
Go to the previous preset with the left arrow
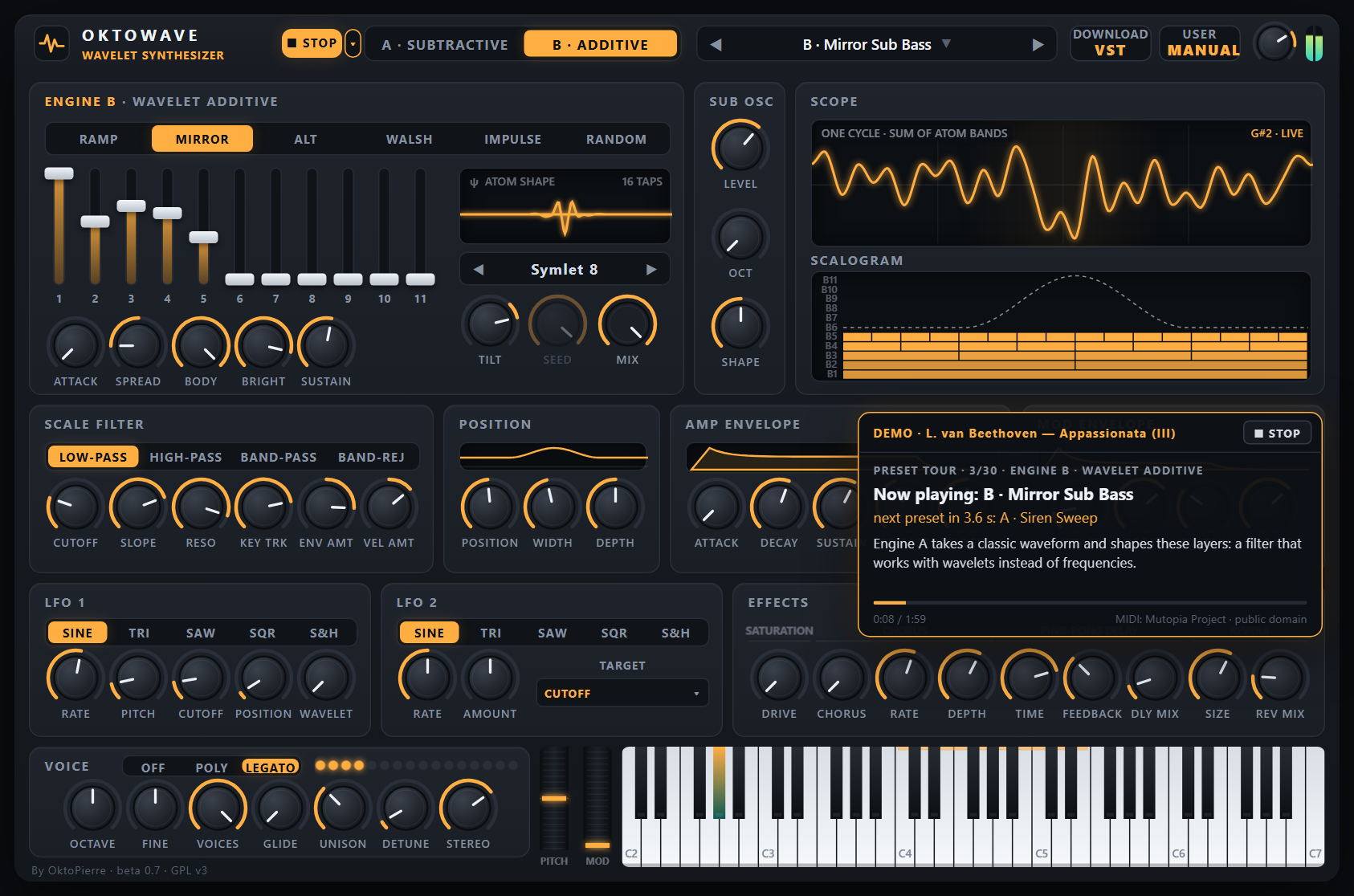(716, 45)
